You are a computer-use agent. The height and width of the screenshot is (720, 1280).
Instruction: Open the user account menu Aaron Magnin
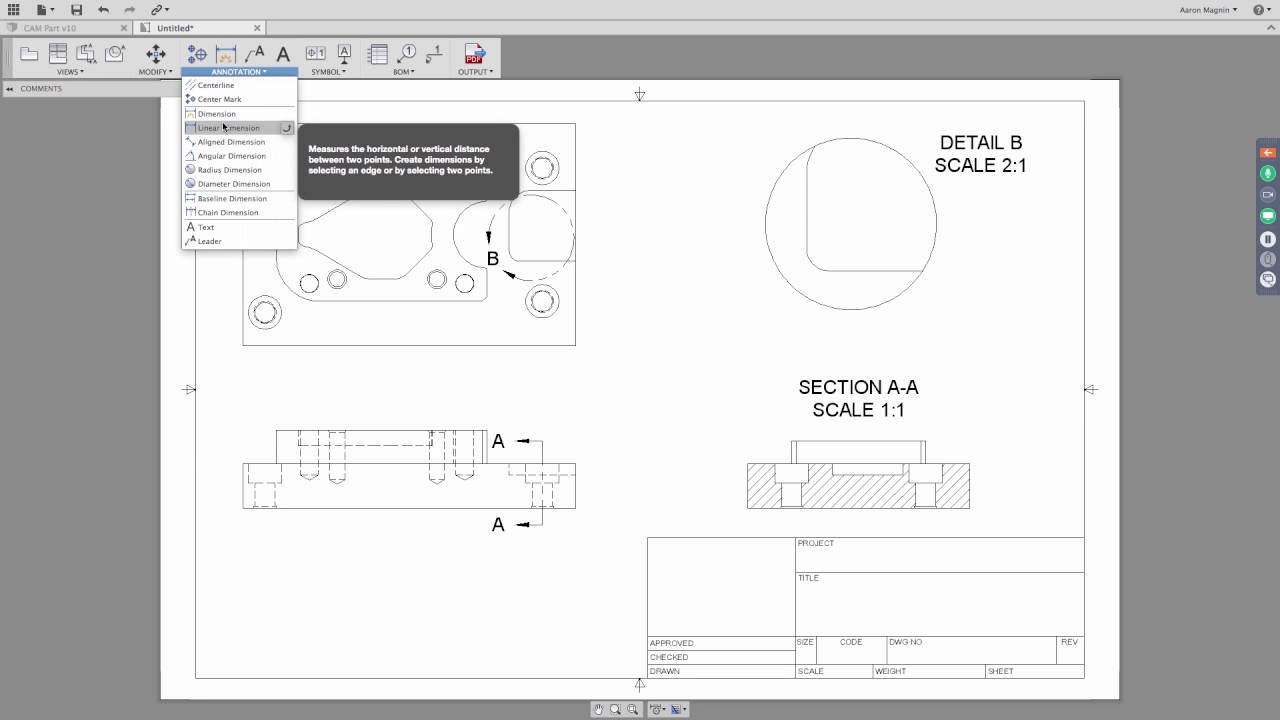(1208, 10)
